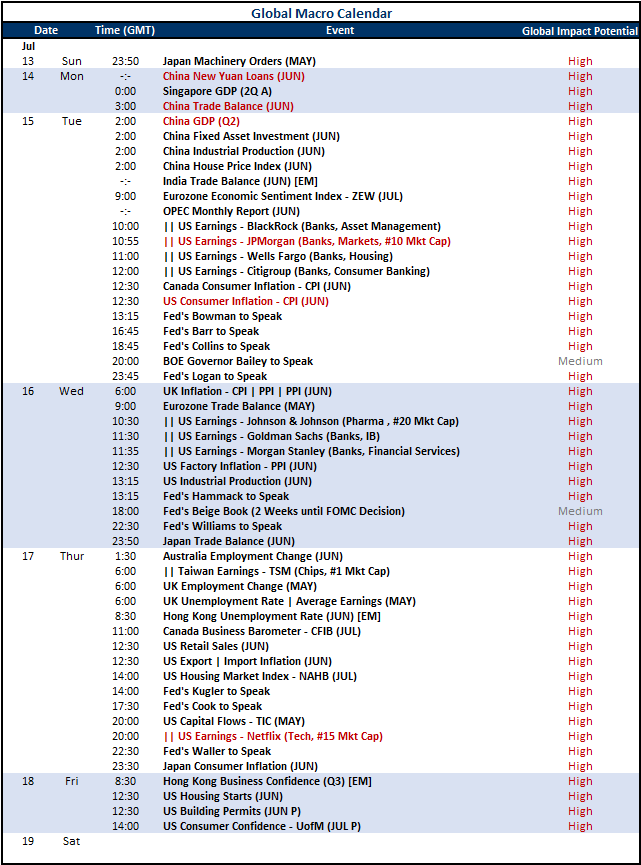Select 'Fed's Kugler to Speak' event
The image size is (641, 865).
pos(216,691)
